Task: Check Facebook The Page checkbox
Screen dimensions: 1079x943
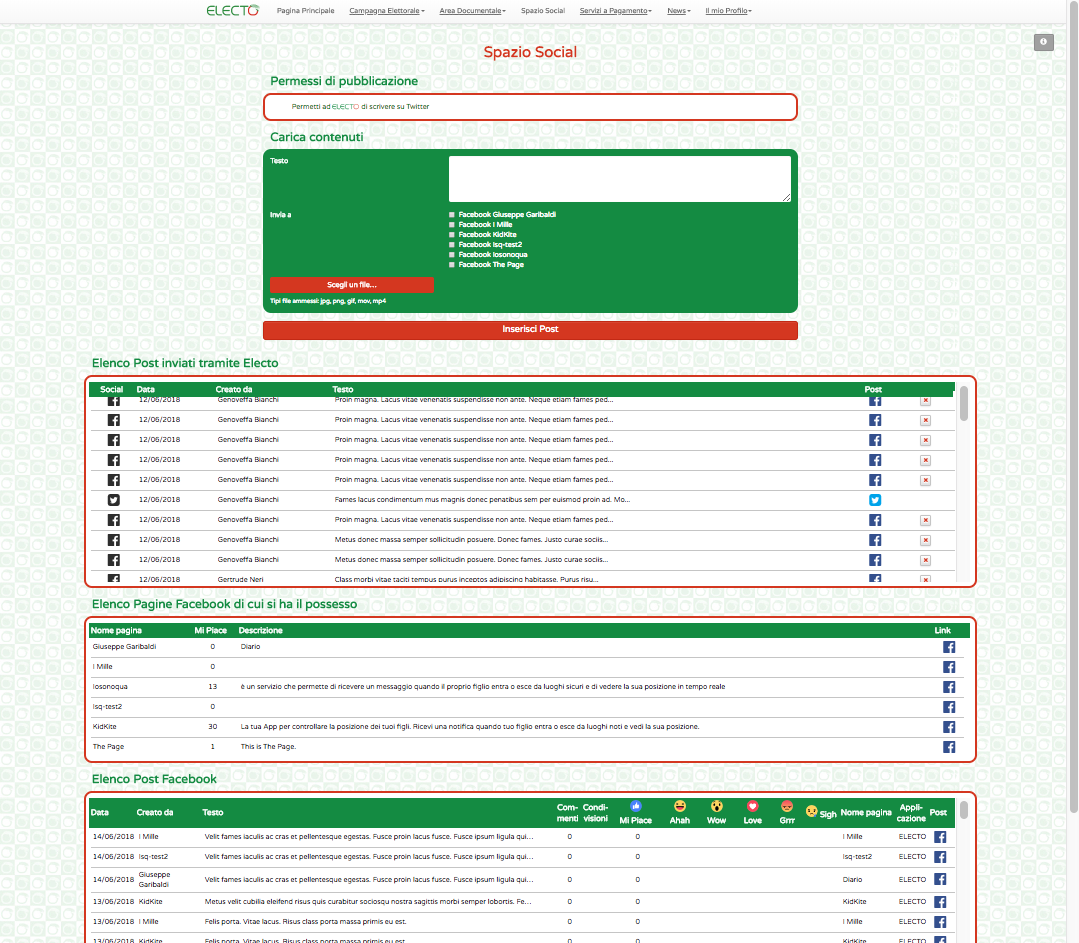Action: [452, 264]
